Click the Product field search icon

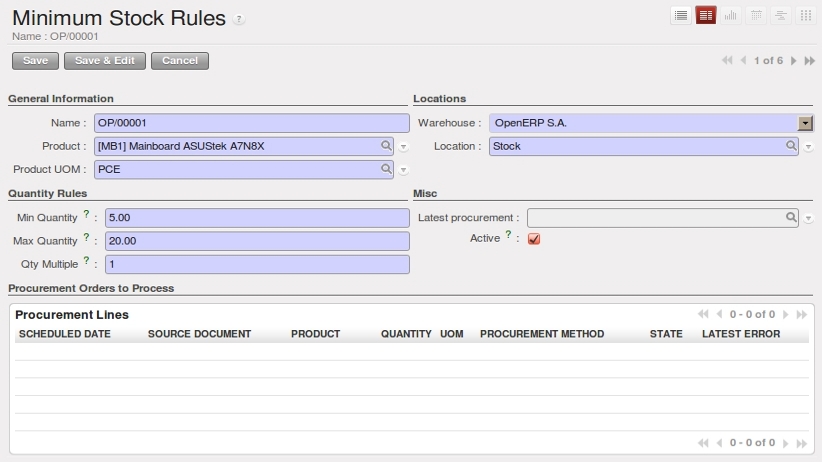tap(386, 145)
